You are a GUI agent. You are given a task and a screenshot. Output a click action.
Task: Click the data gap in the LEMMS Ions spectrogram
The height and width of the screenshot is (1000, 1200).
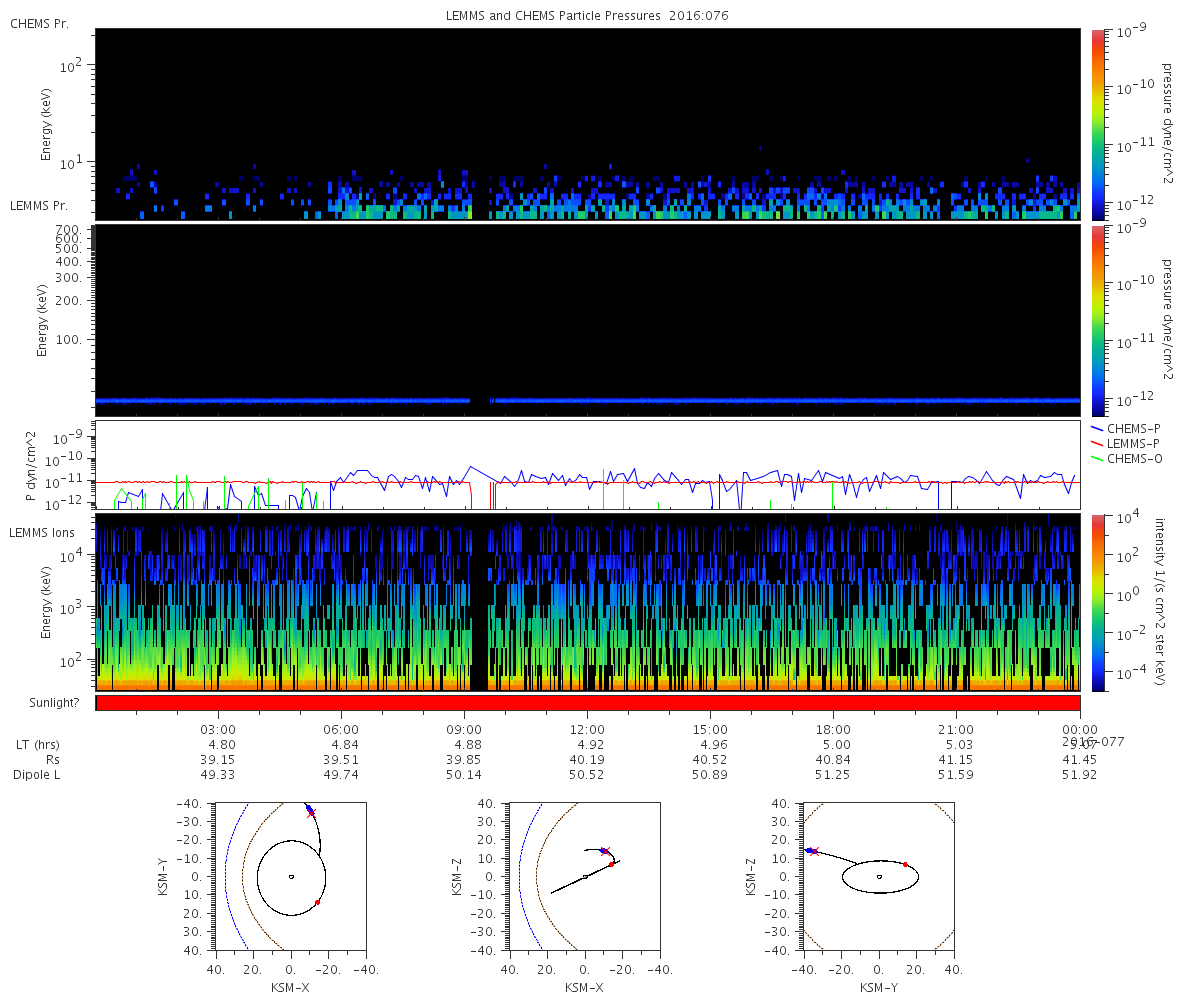[478, 602]
